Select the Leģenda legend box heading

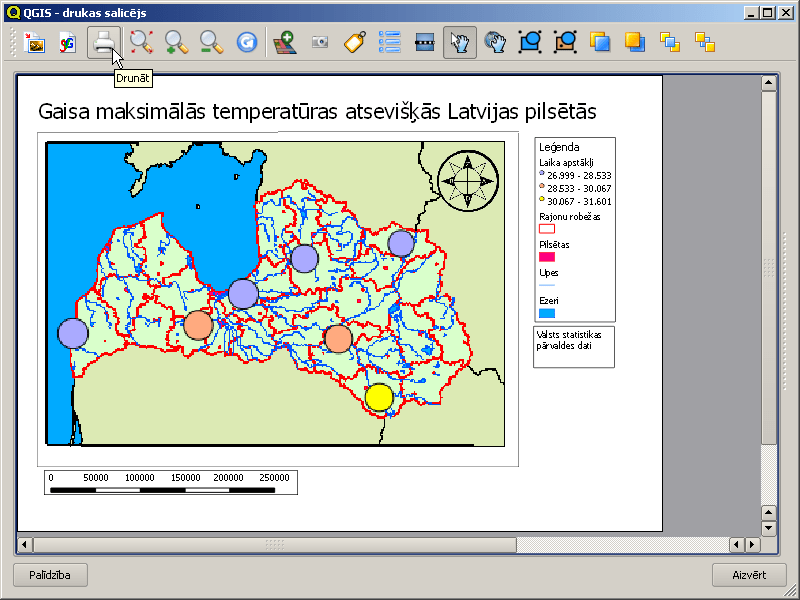pyautogui.click(x=559, y=147)
